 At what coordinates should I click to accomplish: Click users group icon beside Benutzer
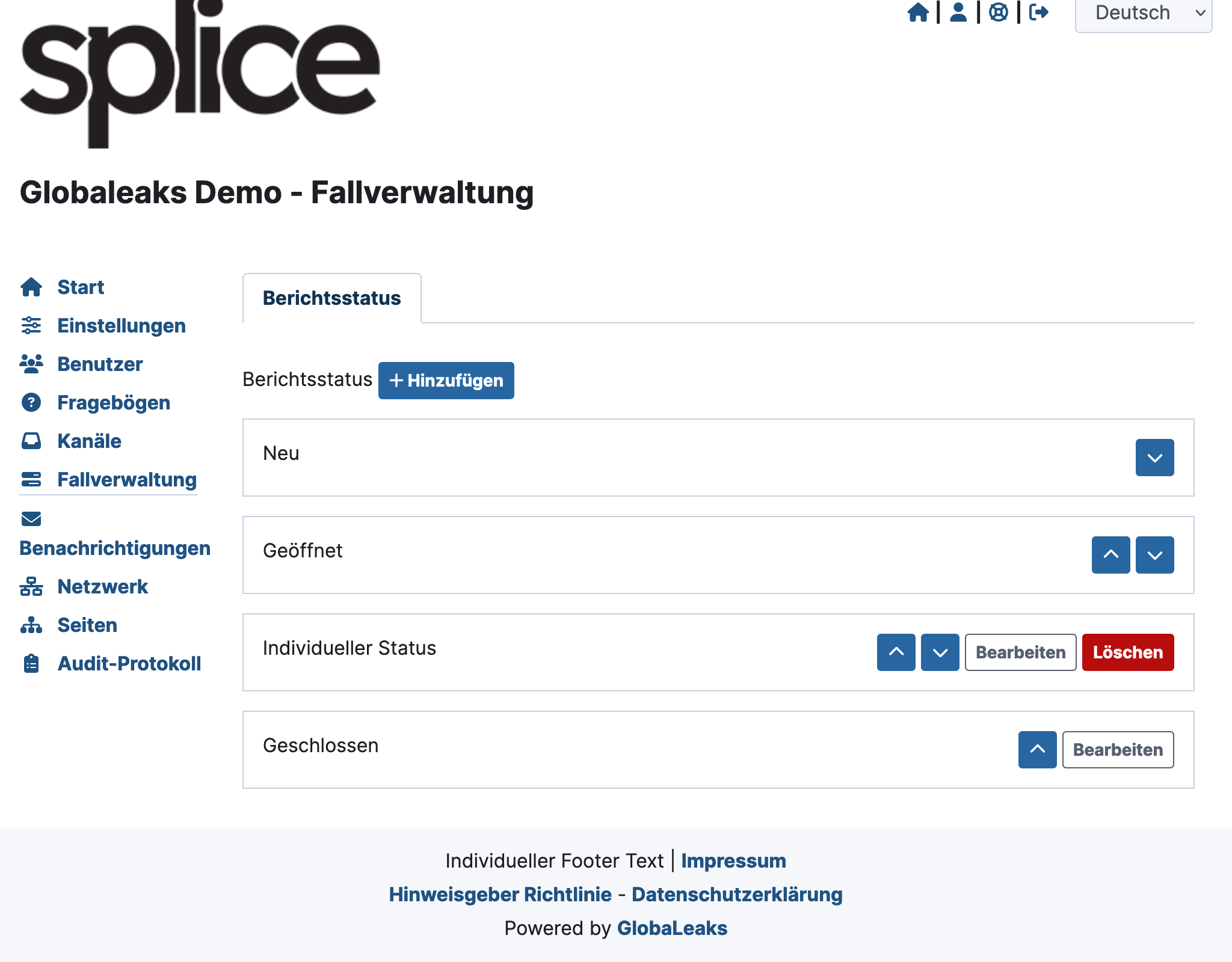31,364
